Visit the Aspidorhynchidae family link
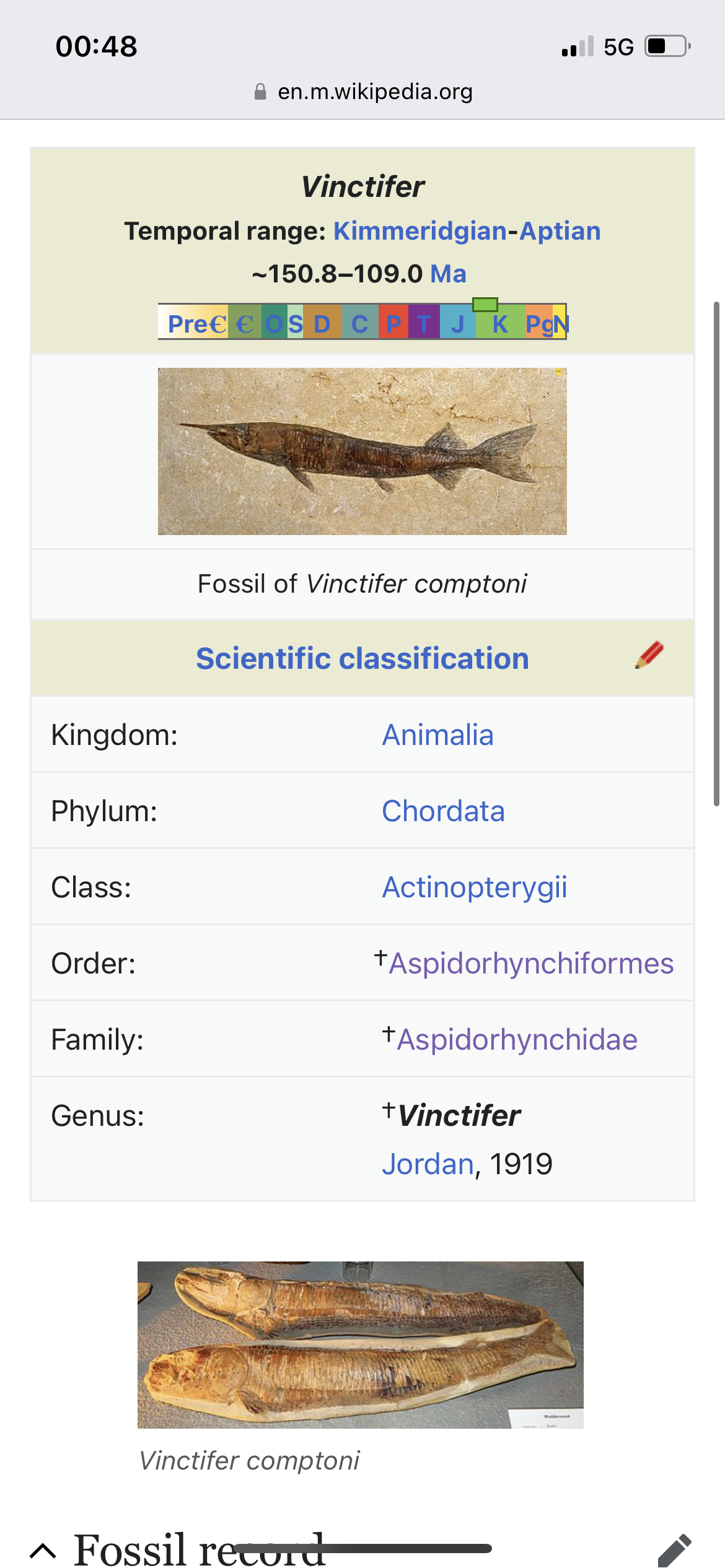The image size is (725, 1568). point(517,1040)
